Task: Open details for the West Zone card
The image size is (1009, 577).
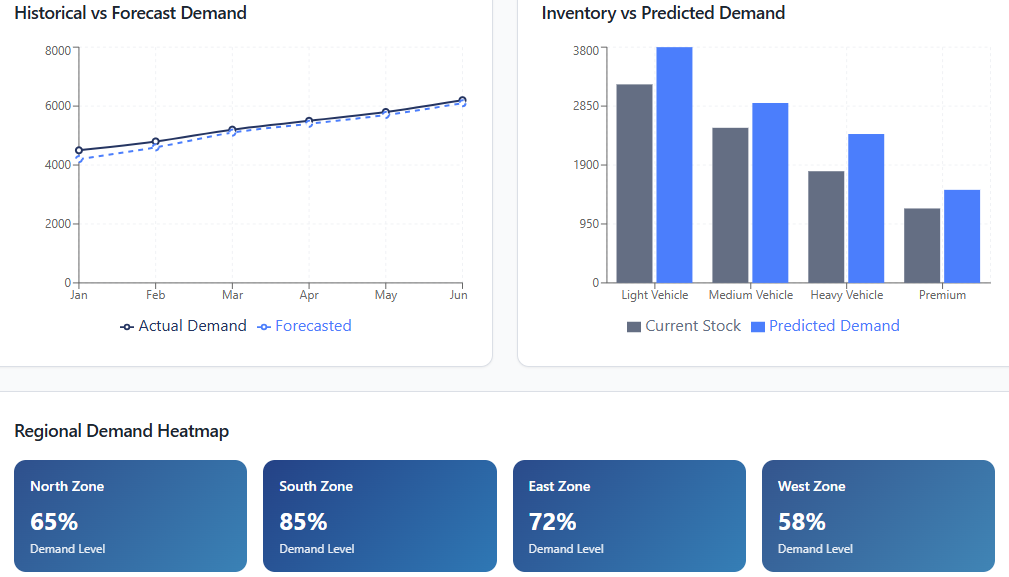Action: [878, 516]
